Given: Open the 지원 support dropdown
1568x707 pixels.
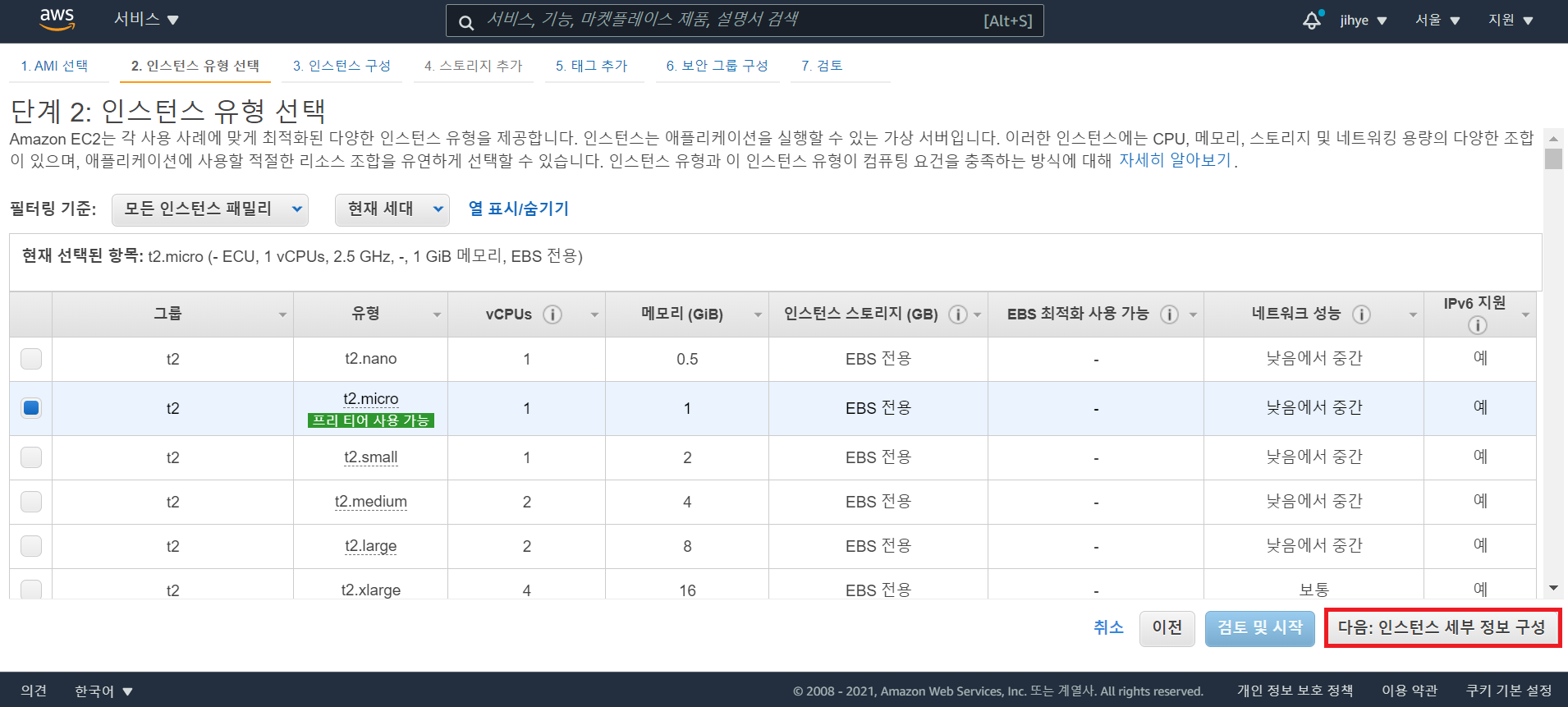Looking at the screenshot, I should (1511, 21).
